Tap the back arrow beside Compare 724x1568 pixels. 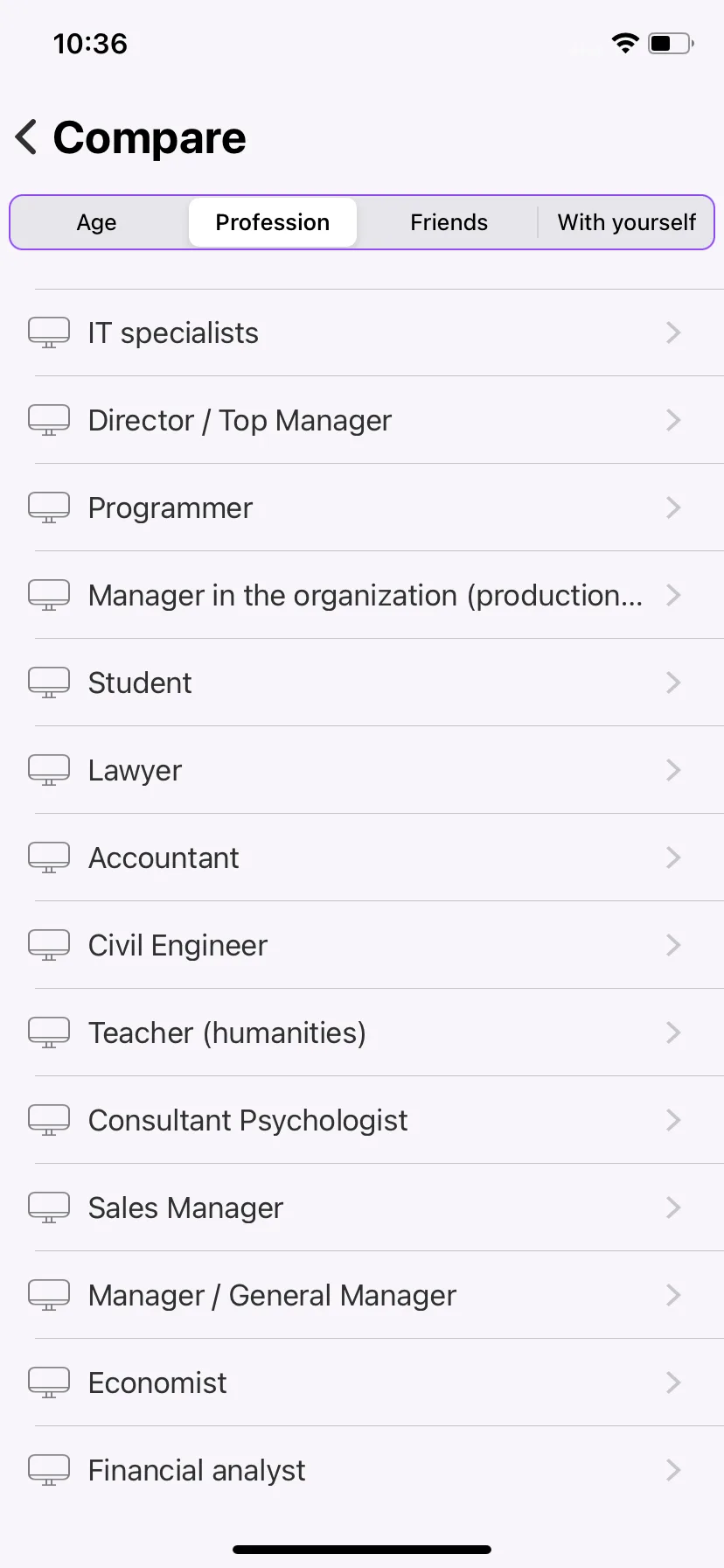[26, 137]
